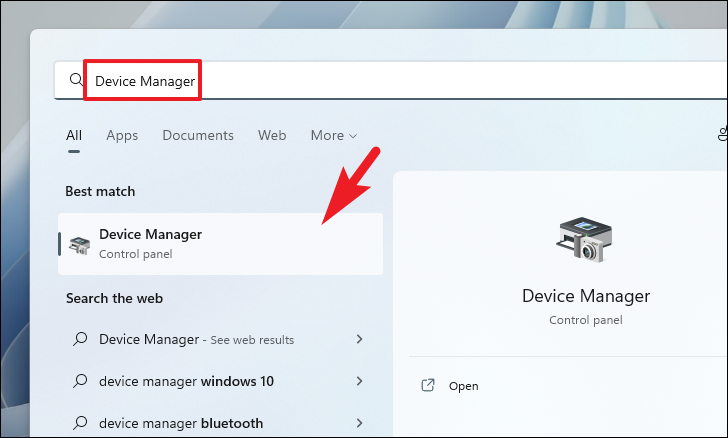728x438 pixels.
Task: Expand the More filter dropdown
Action: click(x=333, y=135)
